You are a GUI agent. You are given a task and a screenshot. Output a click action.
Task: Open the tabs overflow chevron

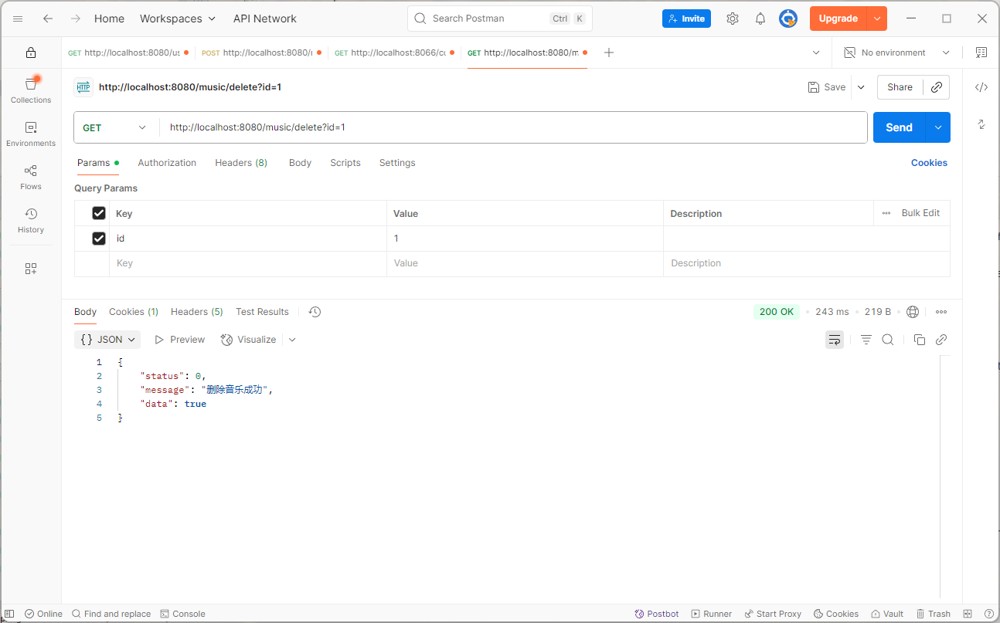pyautogui.click(x=816, y=53)
